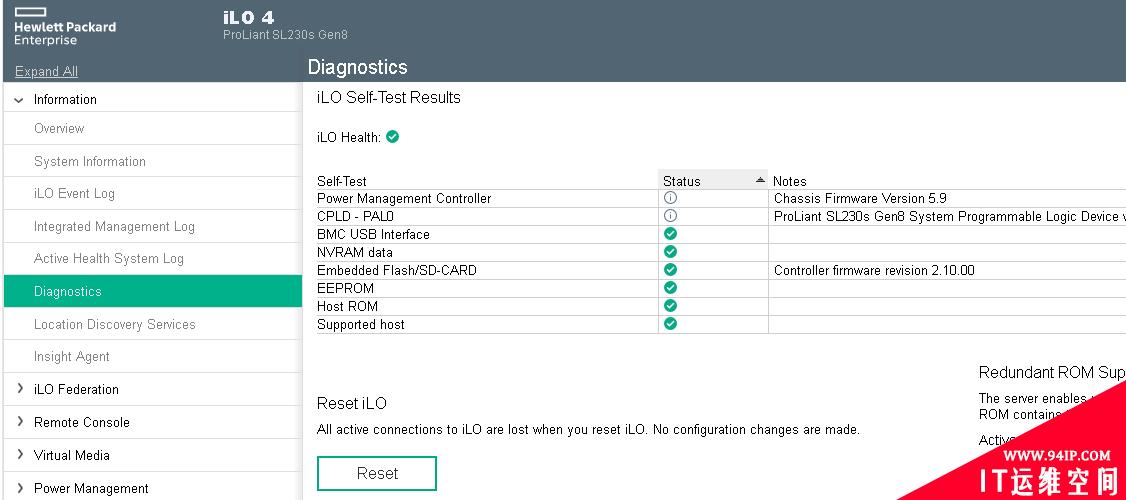The image size is (1126, 500).
Task: Expand the Virtual Media section
Action: (20, 455)
